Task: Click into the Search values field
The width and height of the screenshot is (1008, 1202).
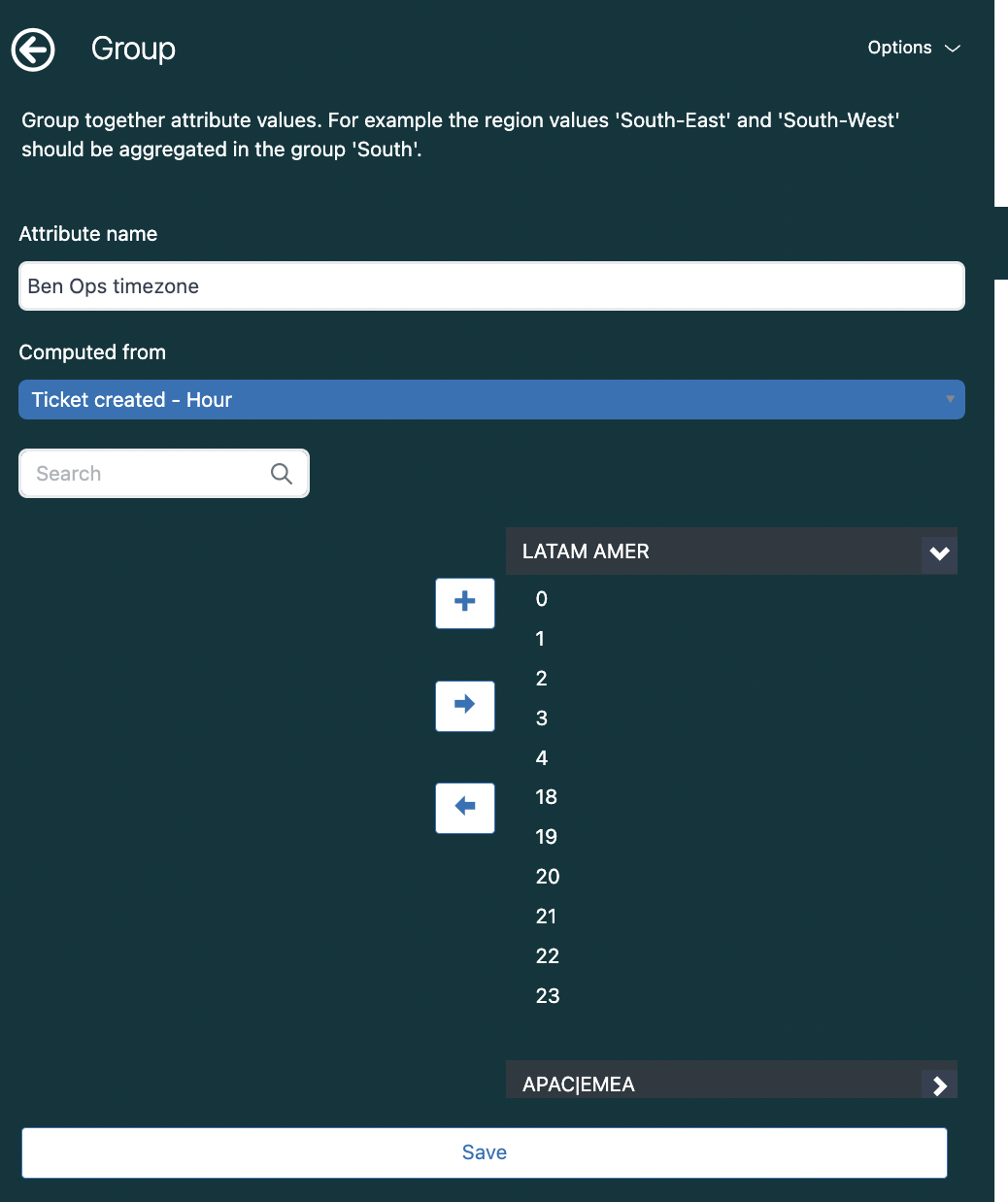Action: (x=146, y=474)
